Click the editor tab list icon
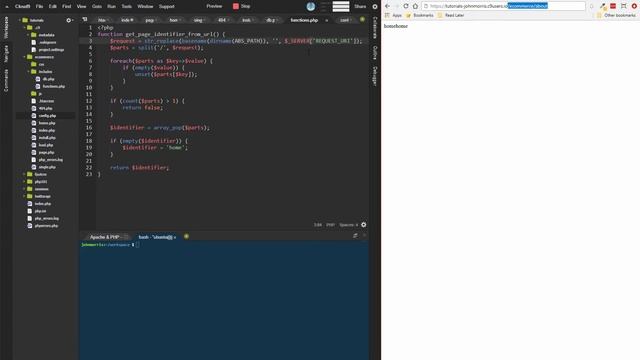The width and height of the screenshot is (640, 360). tap(84, 20)
